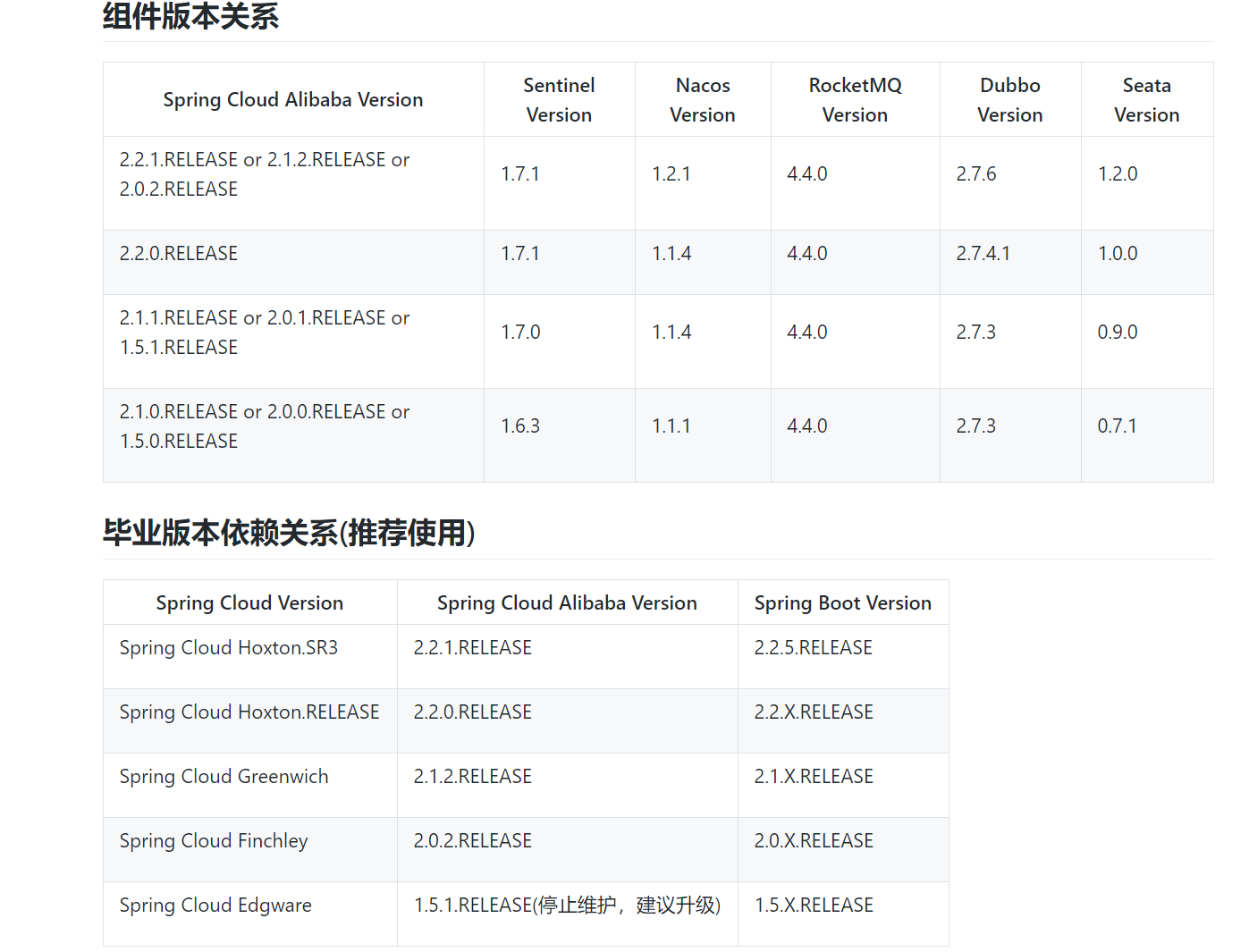The height and width of the screenshot is (952, 1249).
Task: Select the Nacos Version column header
Action: [703, 100]
